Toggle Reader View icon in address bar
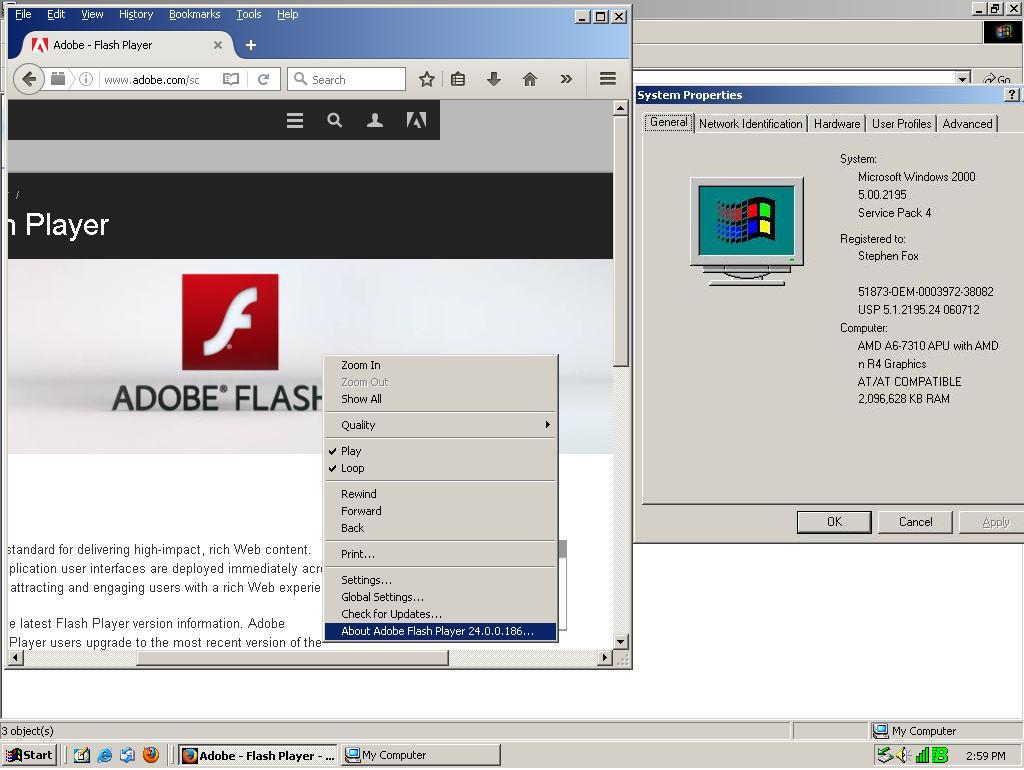The image size is (1024, 770). click(x=231, y=80)
